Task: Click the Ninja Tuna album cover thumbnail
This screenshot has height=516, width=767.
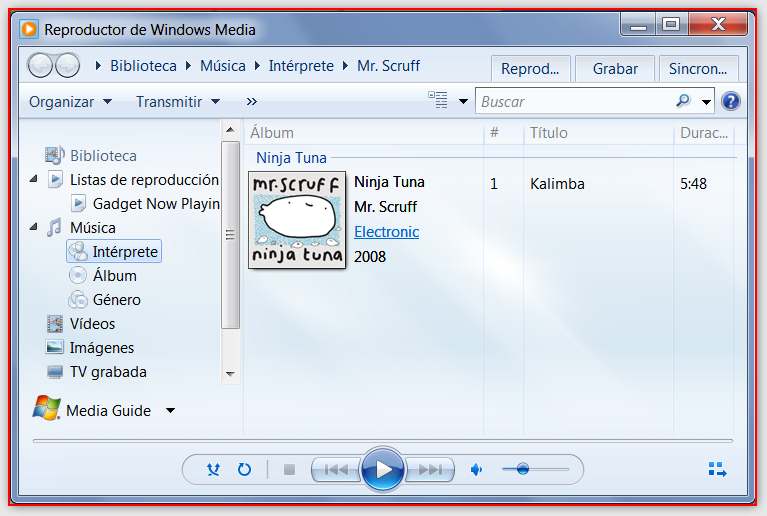Action: click(x=297, y=220)
